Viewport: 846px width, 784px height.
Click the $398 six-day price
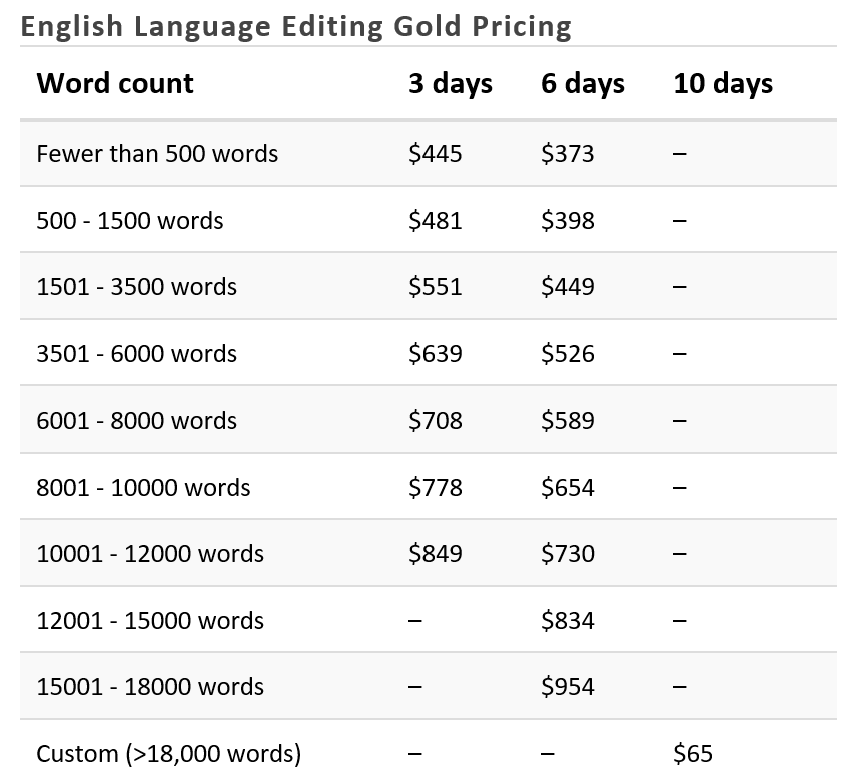click(x=568, y=221)
